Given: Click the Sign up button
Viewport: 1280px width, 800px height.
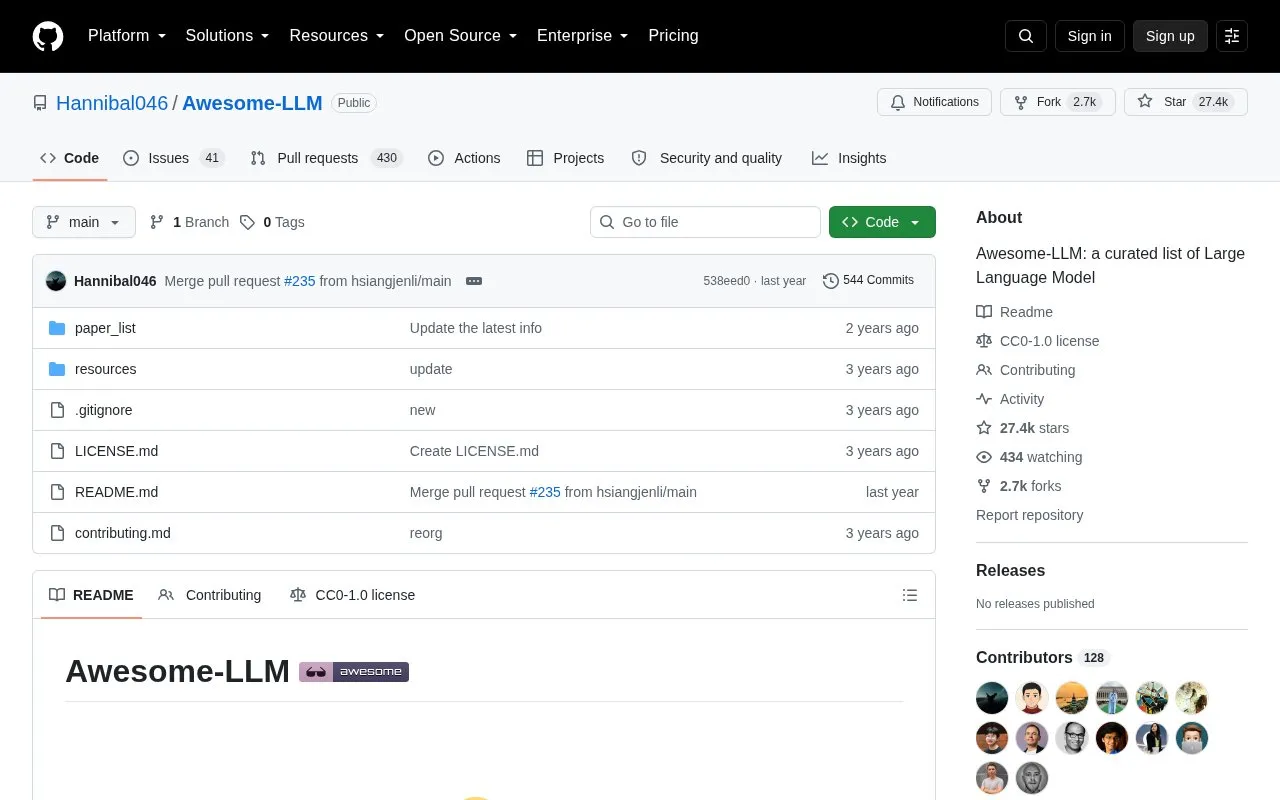Looking at the screenshot, I should pyautogui.click(x=1170, y=36).
